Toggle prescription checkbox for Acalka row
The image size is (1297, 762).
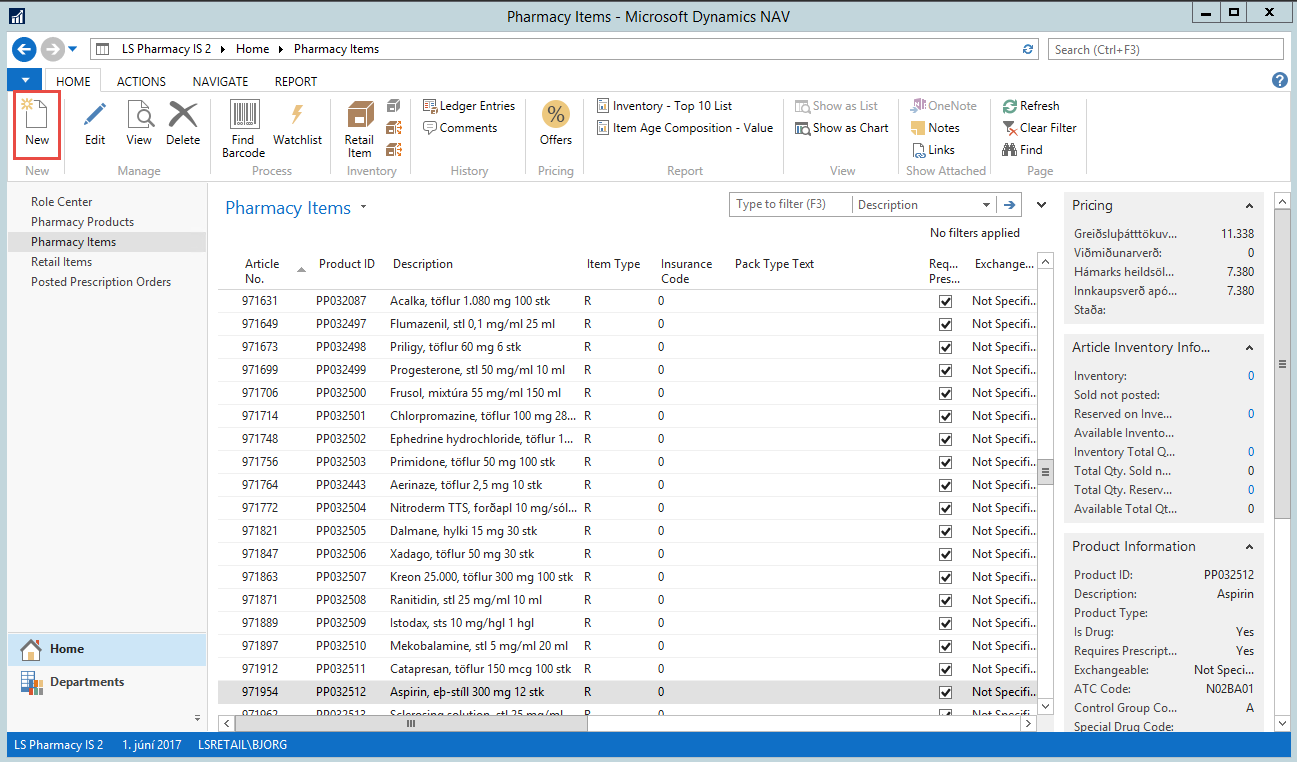click(945, 301)
